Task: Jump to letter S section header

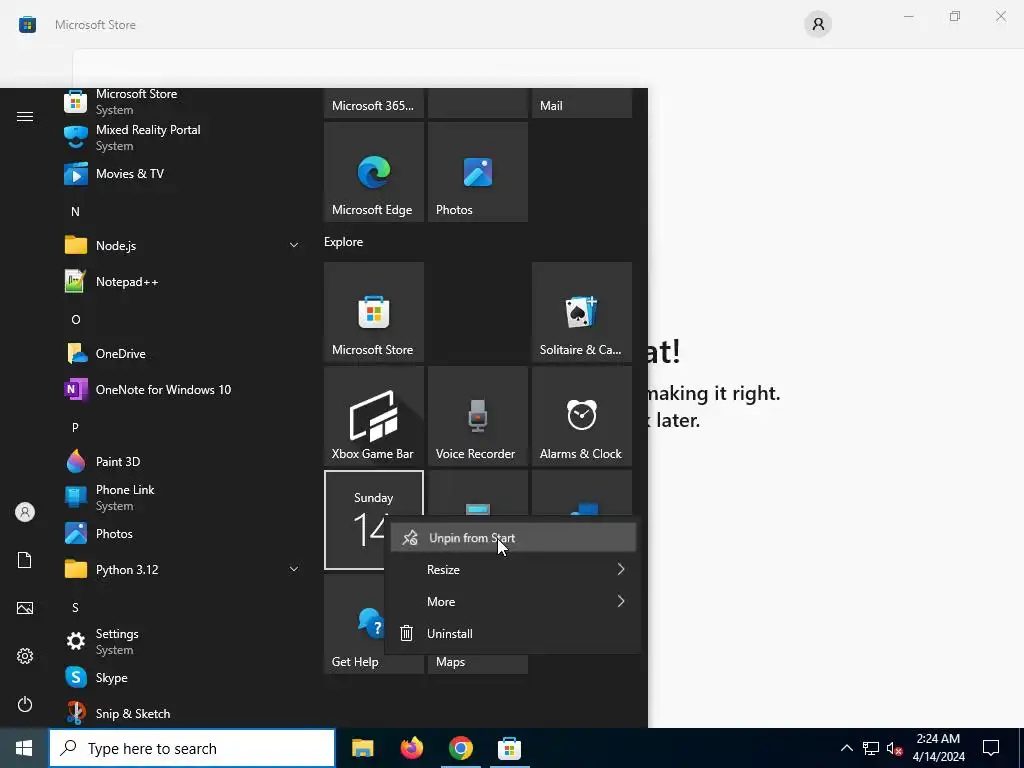Action: (x=75, y=607)
